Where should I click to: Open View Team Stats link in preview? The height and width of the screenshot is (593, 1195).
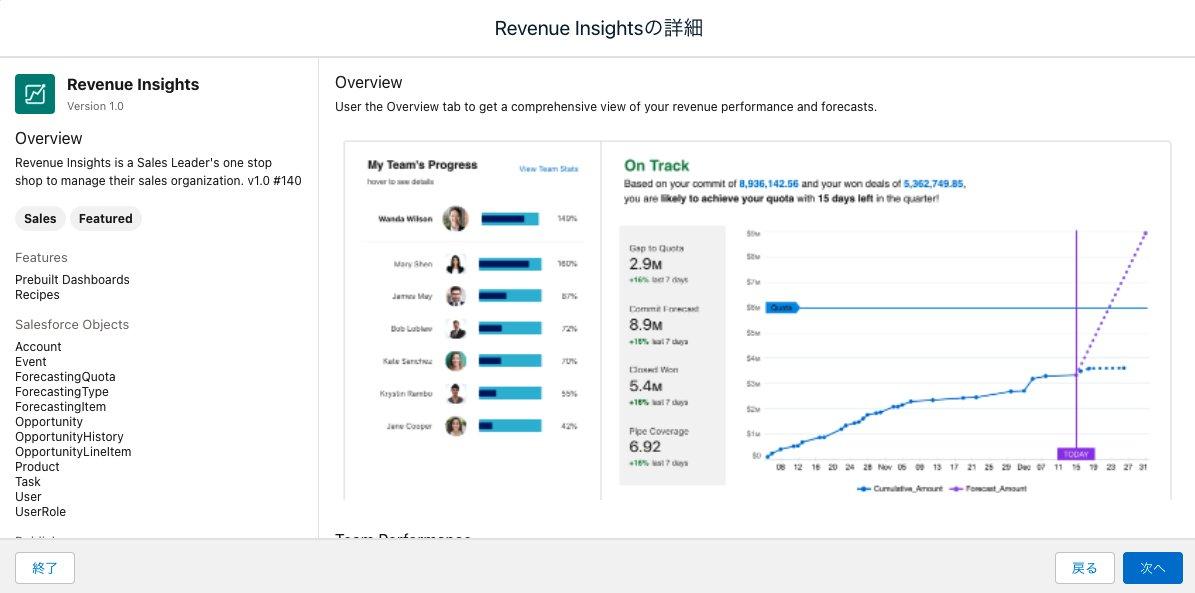click(x=549, y=169)
